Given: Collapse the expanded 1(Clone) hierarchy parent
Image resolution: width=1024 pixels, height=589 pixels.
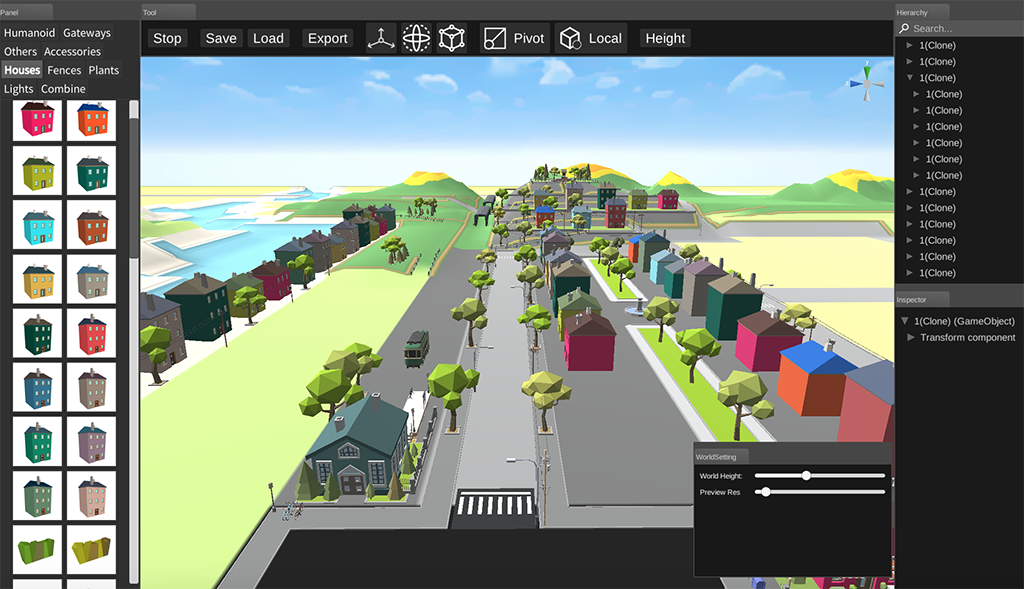Looking at the screenshot, I should pos(909,78).
